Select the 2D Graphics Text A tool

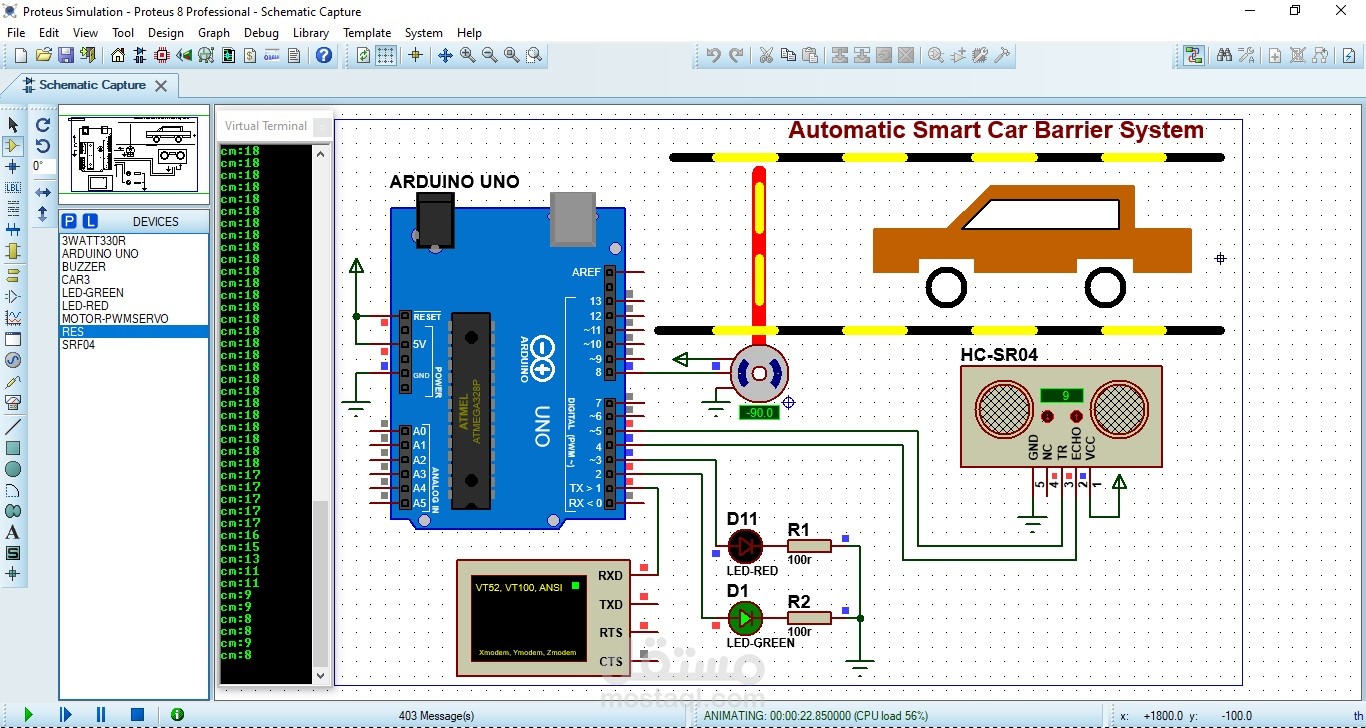click(x=13, y=532)
